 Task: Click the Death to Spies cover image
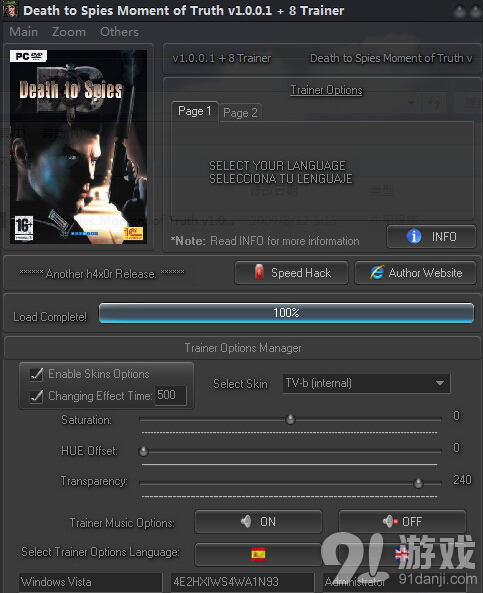(78, 147)
